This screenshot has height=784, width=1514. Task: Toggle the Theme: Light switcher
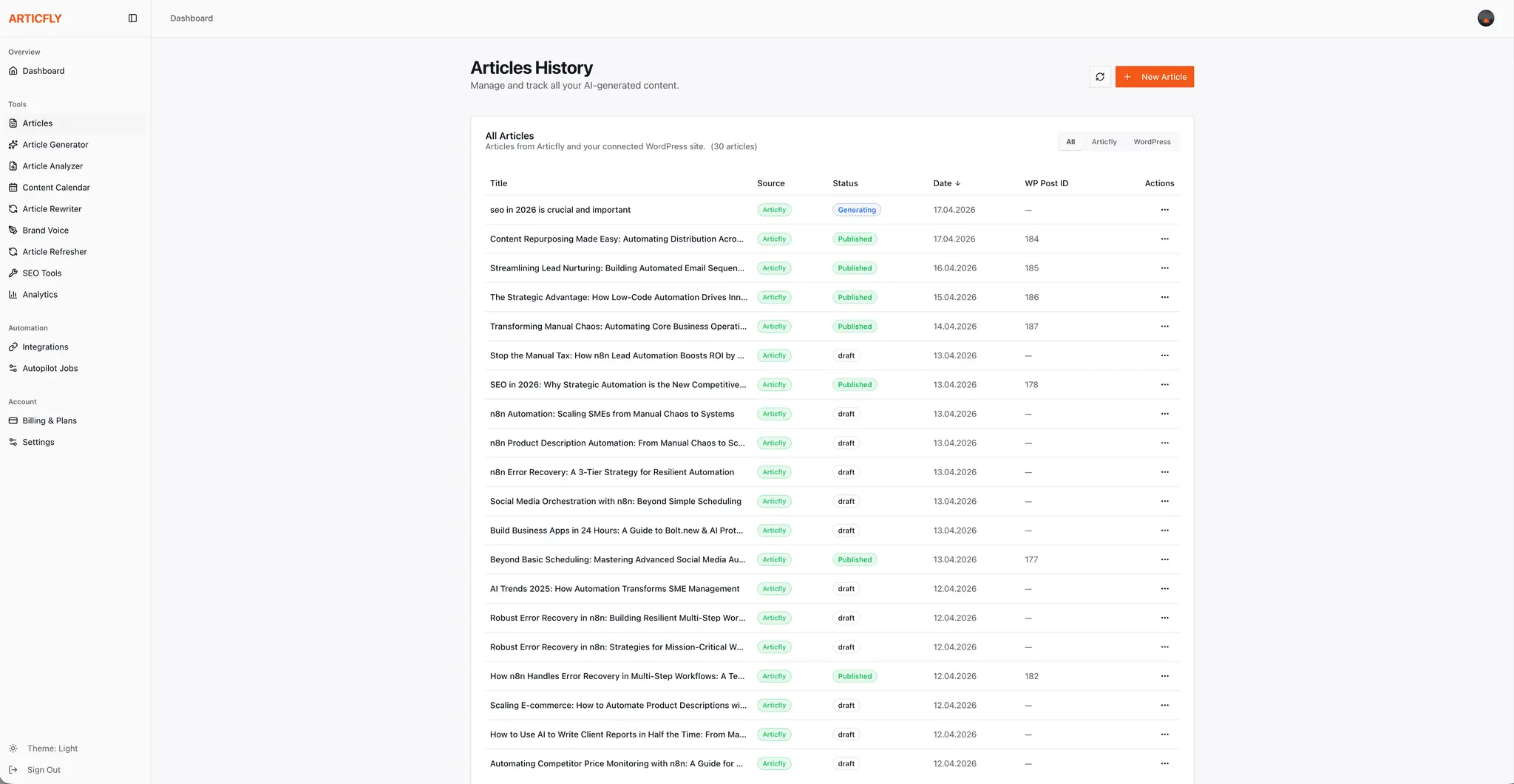pyautogui.click(x=43, y=749)
